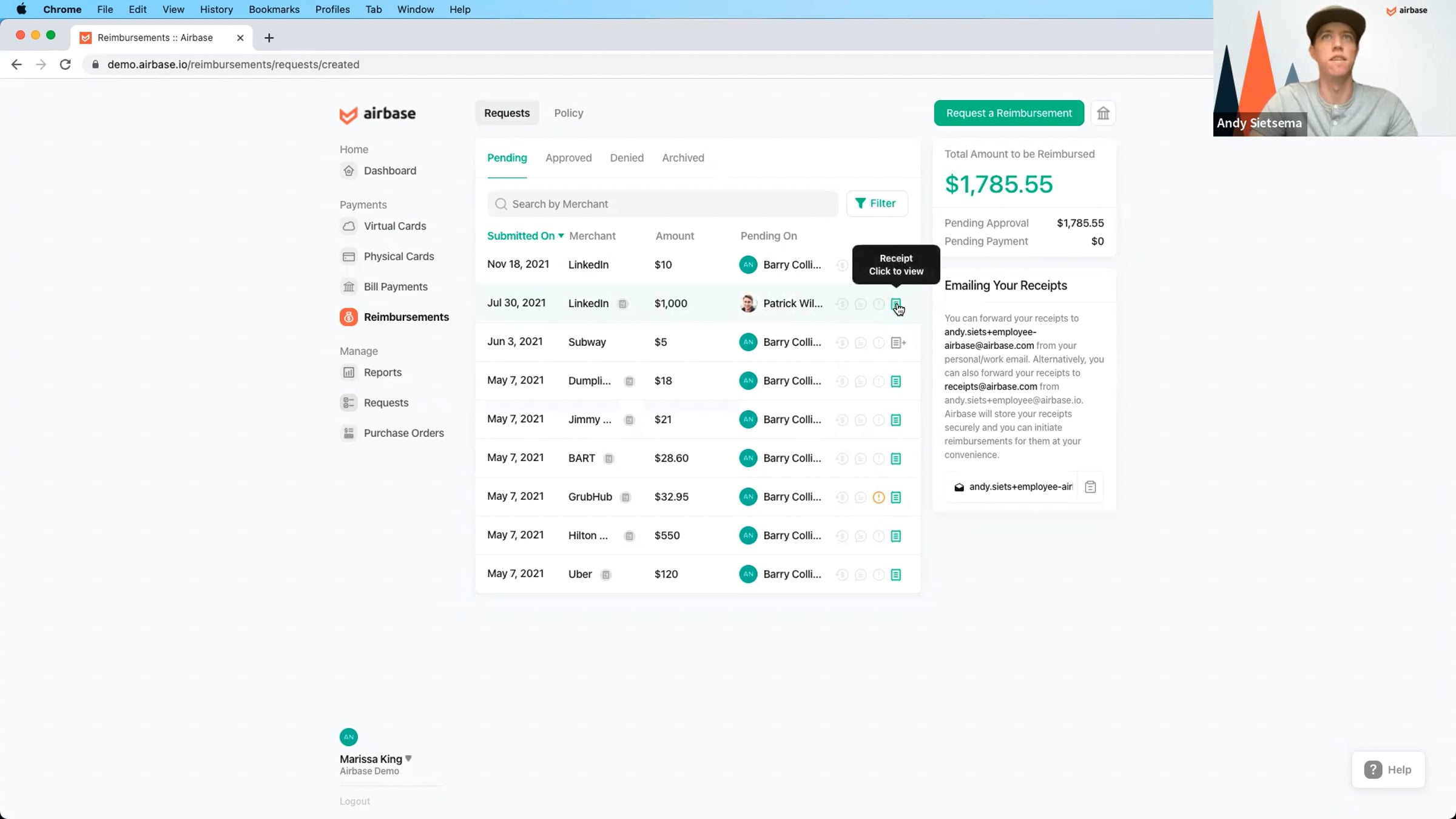Click the Subway merchant name

coord(587,342)
